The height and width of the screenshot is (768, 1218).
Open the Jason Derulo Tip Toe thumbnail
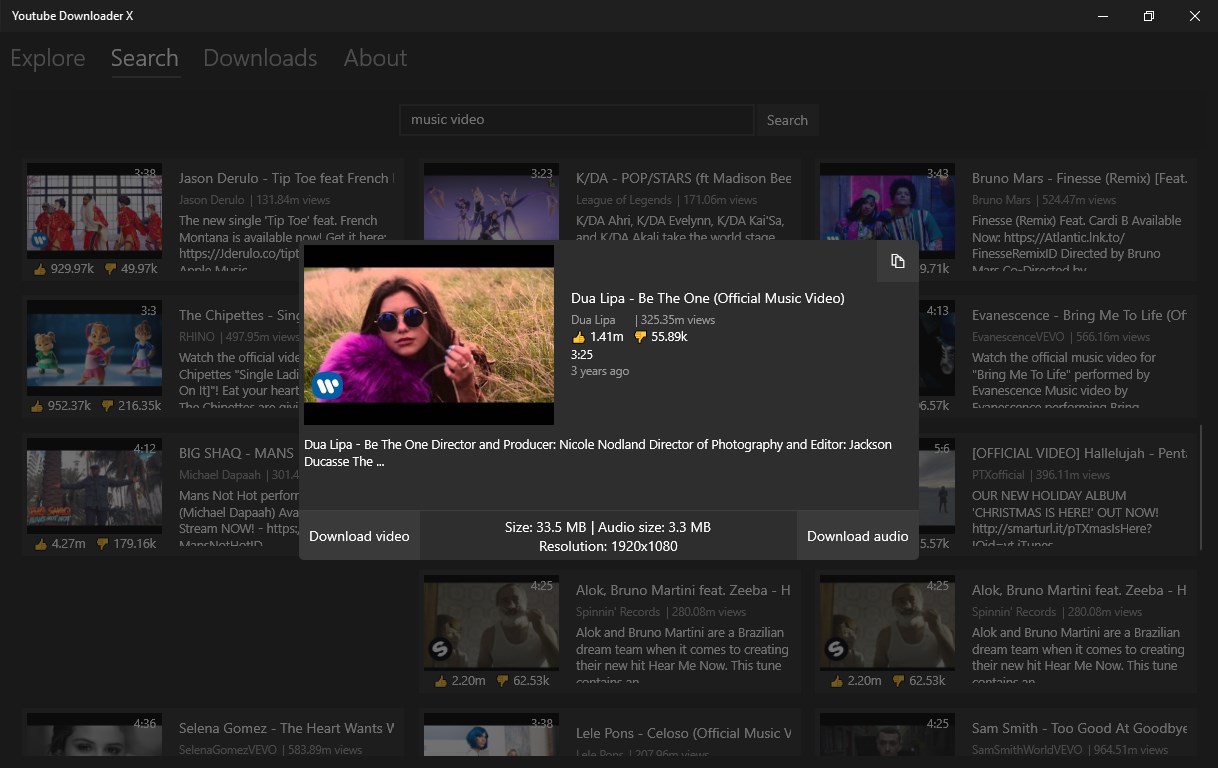tap(94, 212)
